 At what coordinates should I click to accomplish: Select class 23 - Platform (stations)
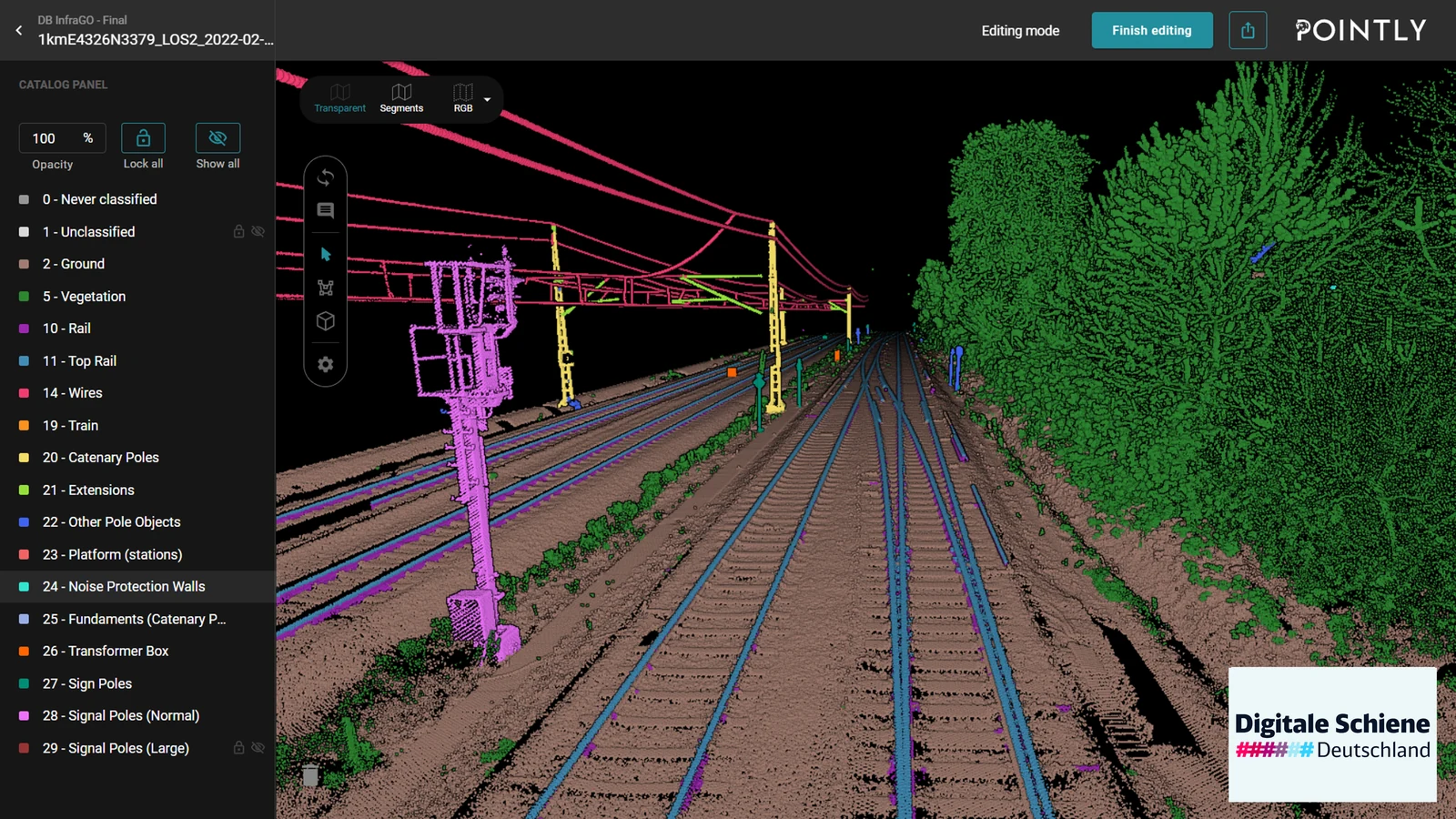[x=137, y=555]
